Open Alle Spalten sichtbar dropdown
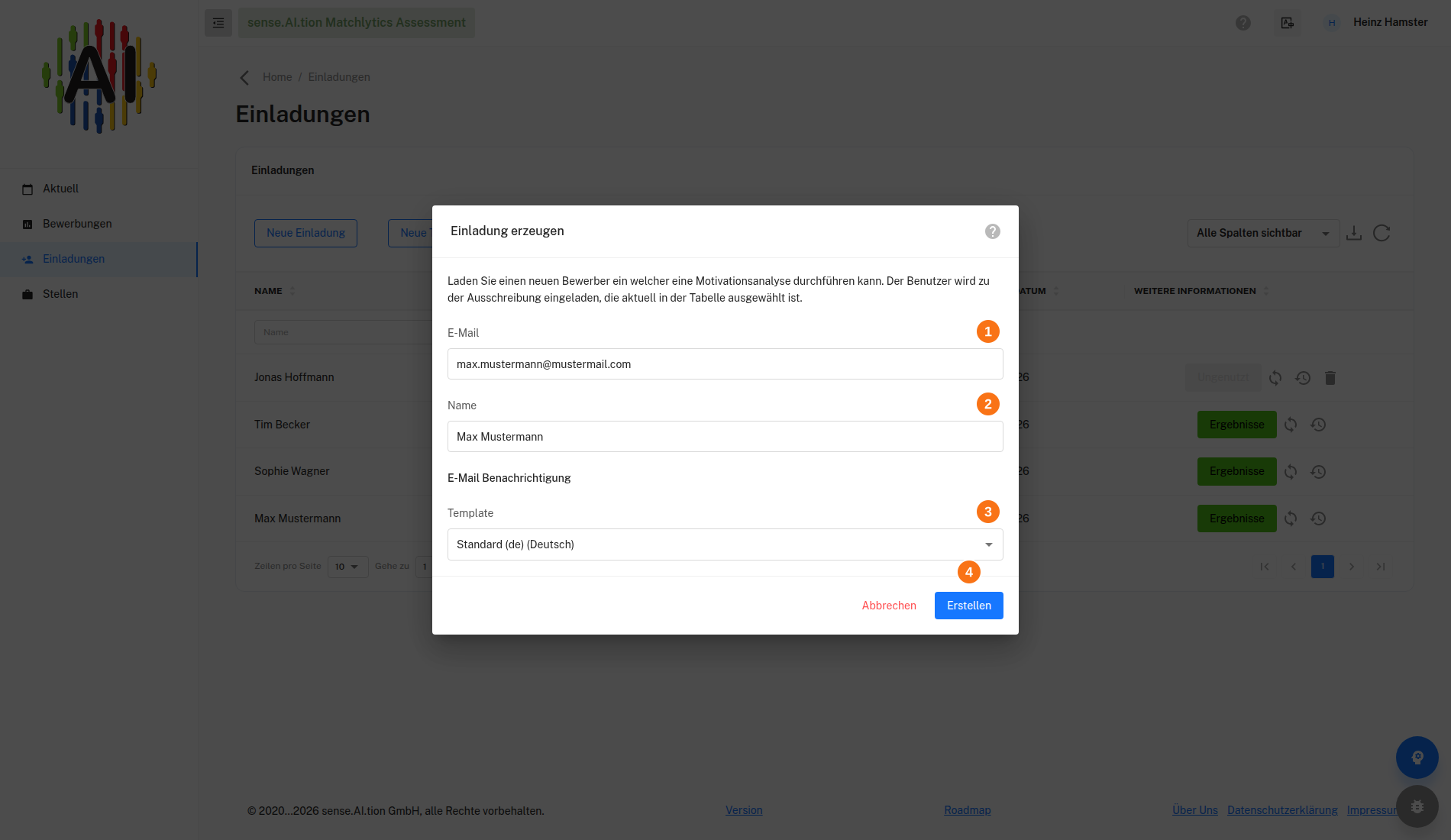The height and width of the screenshot is (840, 1451). (x=1263, y=233)
